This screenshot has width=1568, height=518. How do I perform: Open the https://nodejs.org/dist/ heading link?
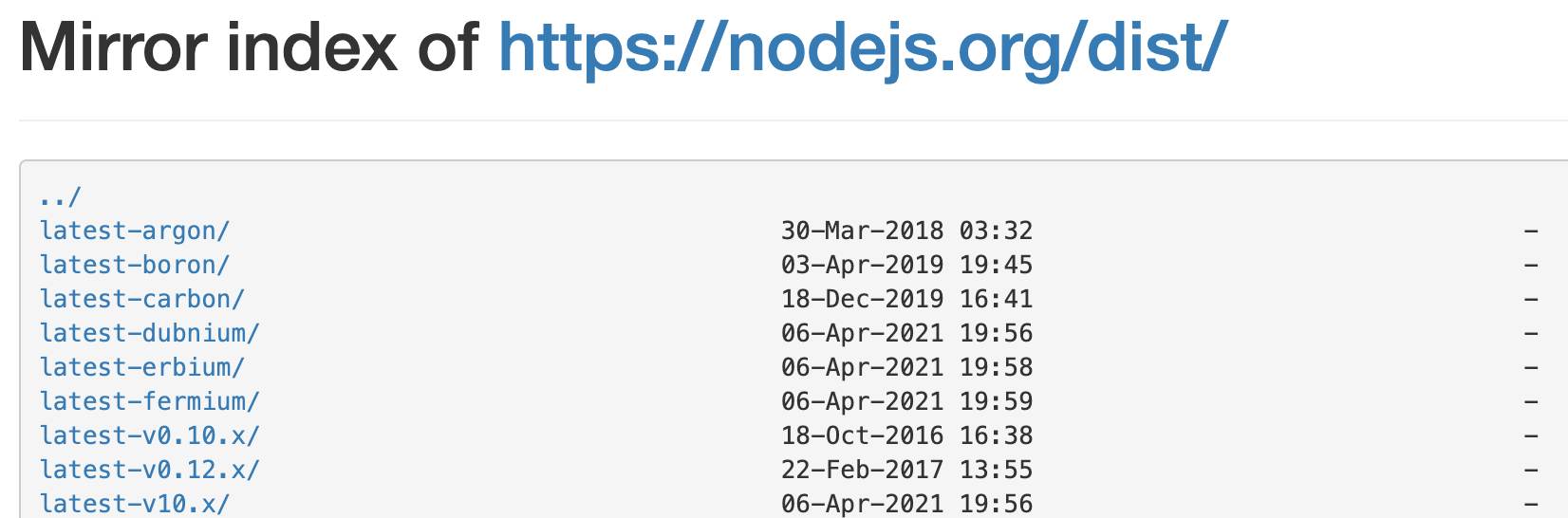coord(862,47)
